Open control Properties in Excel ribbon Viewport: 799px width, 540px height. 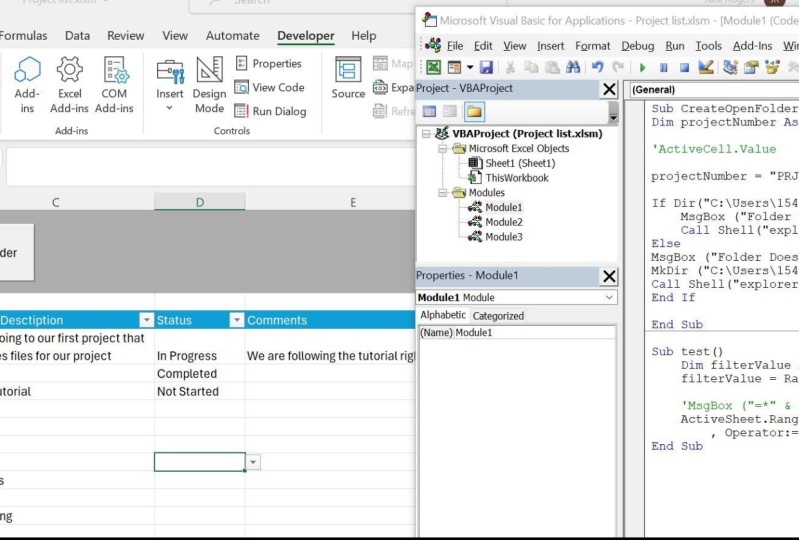[x=269, y=64]
